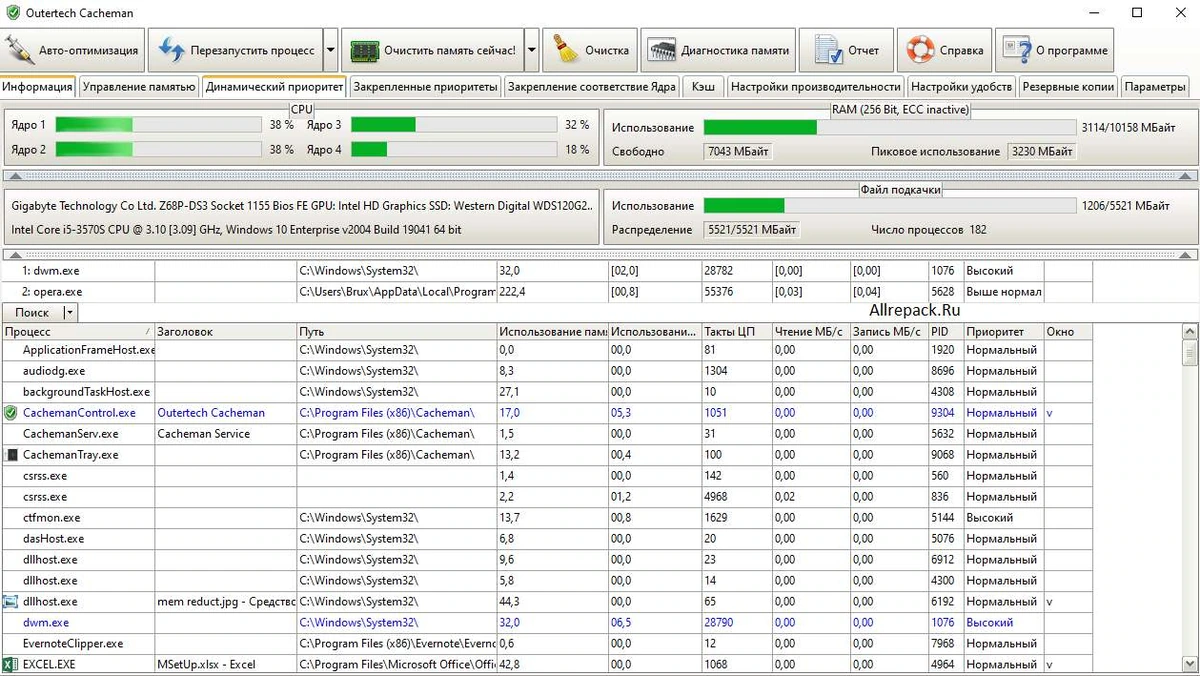The height and width of the screenshot is (676, 1200).
Task: Click the О программе question icon
Action: (x=1016, y=50)
